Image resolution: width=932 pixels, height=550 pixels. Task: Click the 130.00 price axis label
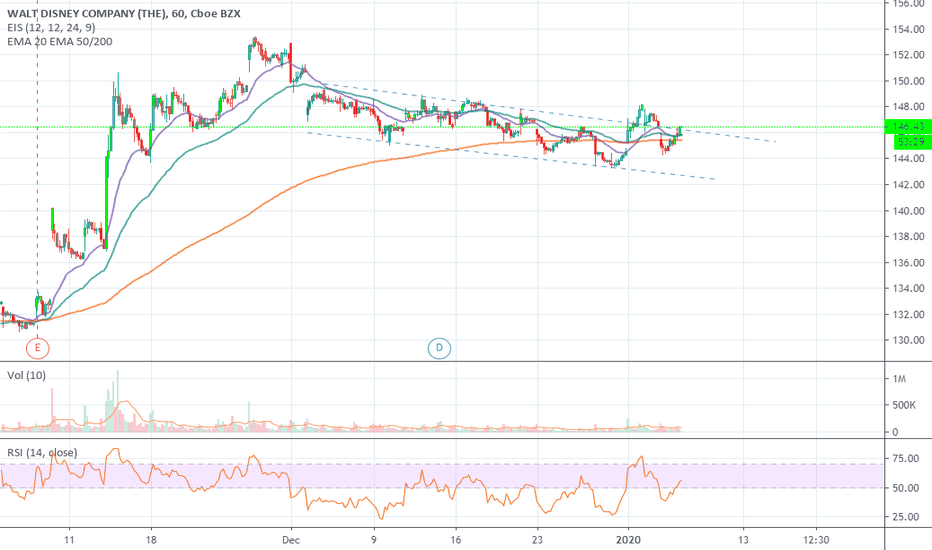(908, 340)
